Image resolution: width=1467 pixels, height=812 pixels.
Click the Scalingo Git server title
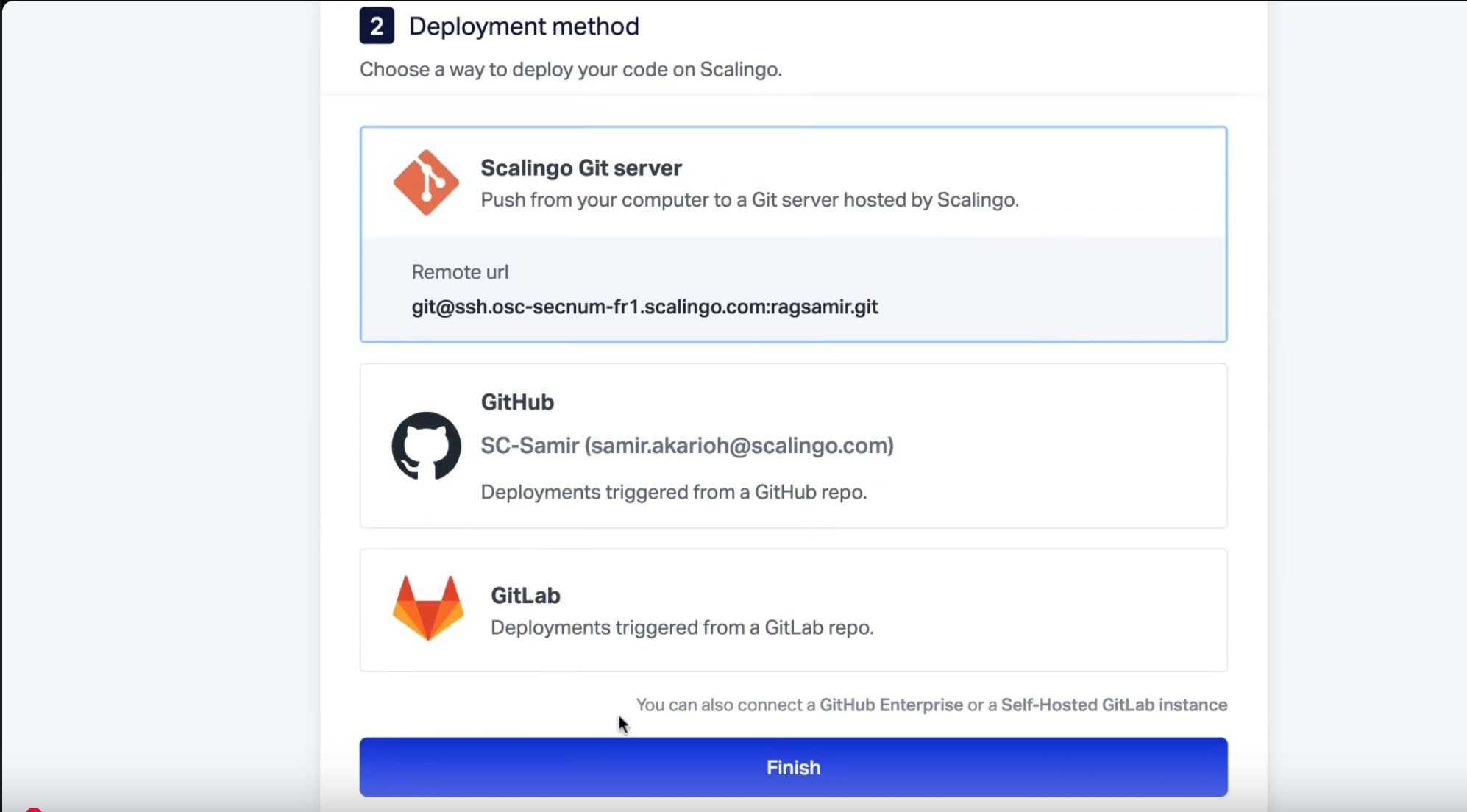(580, 168)
